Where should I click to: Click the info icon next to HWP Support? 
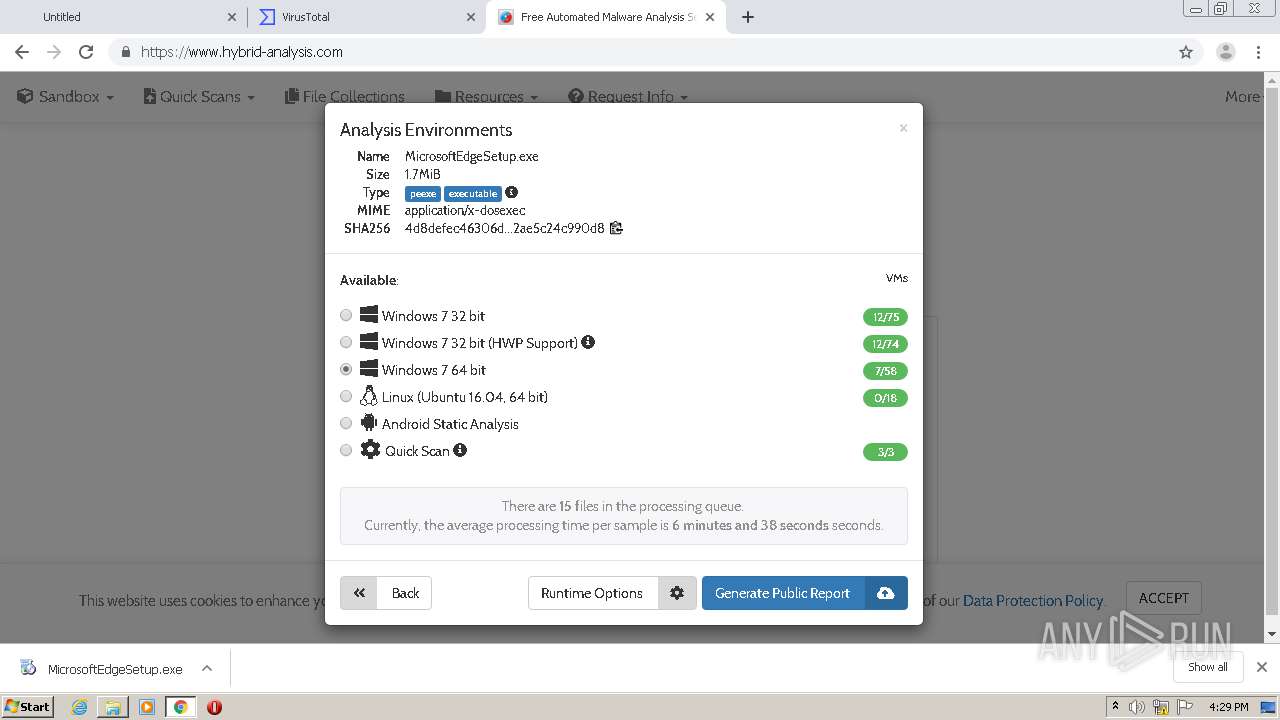tap(588, 342)
